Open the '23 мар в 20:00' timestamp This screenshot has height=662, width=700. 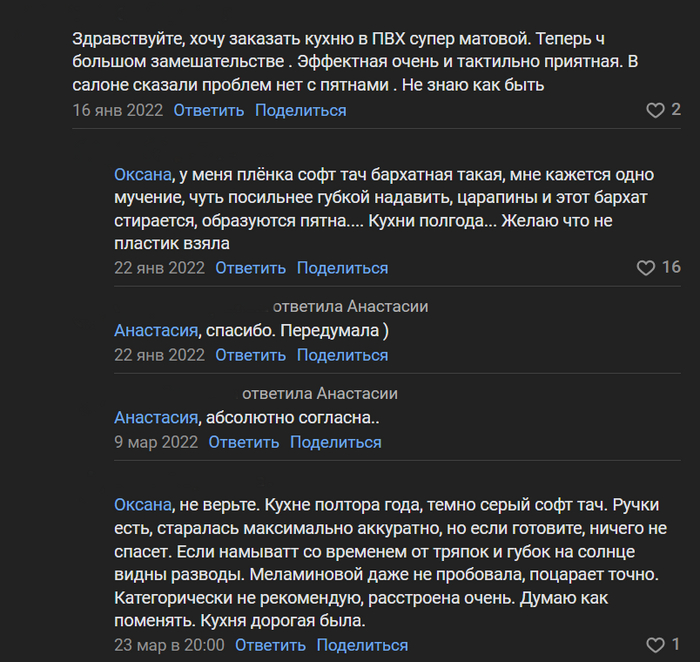(x=169, y=645)
